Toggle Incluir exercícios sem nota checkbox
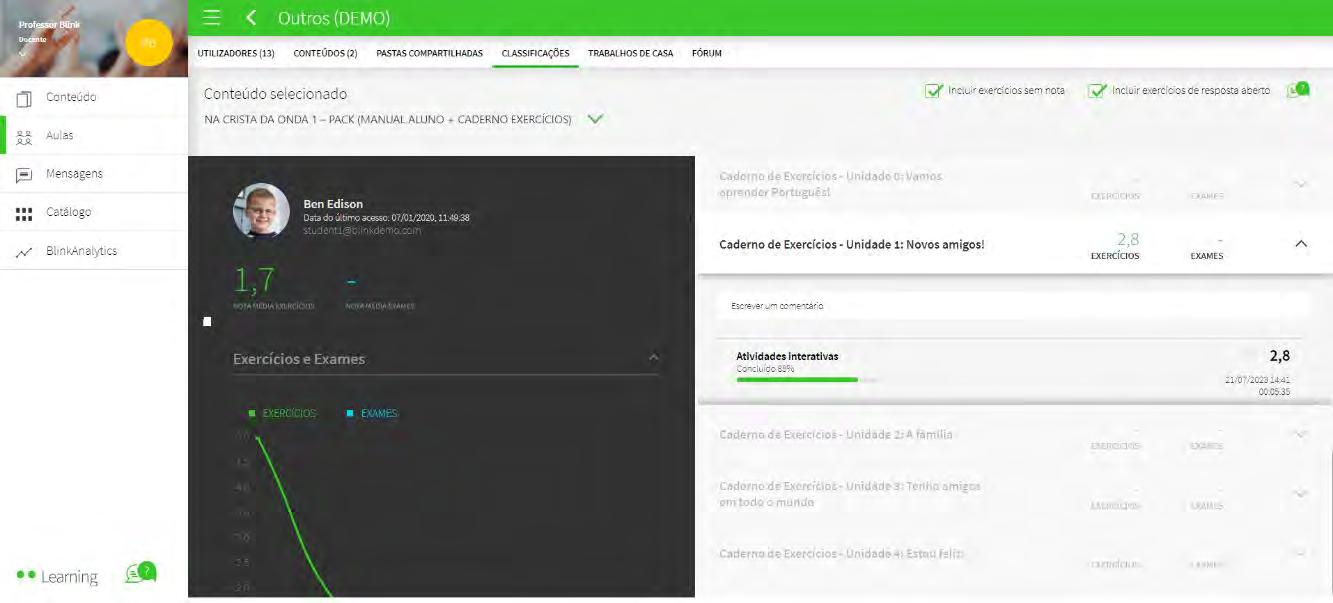 [x=933, y=91]
